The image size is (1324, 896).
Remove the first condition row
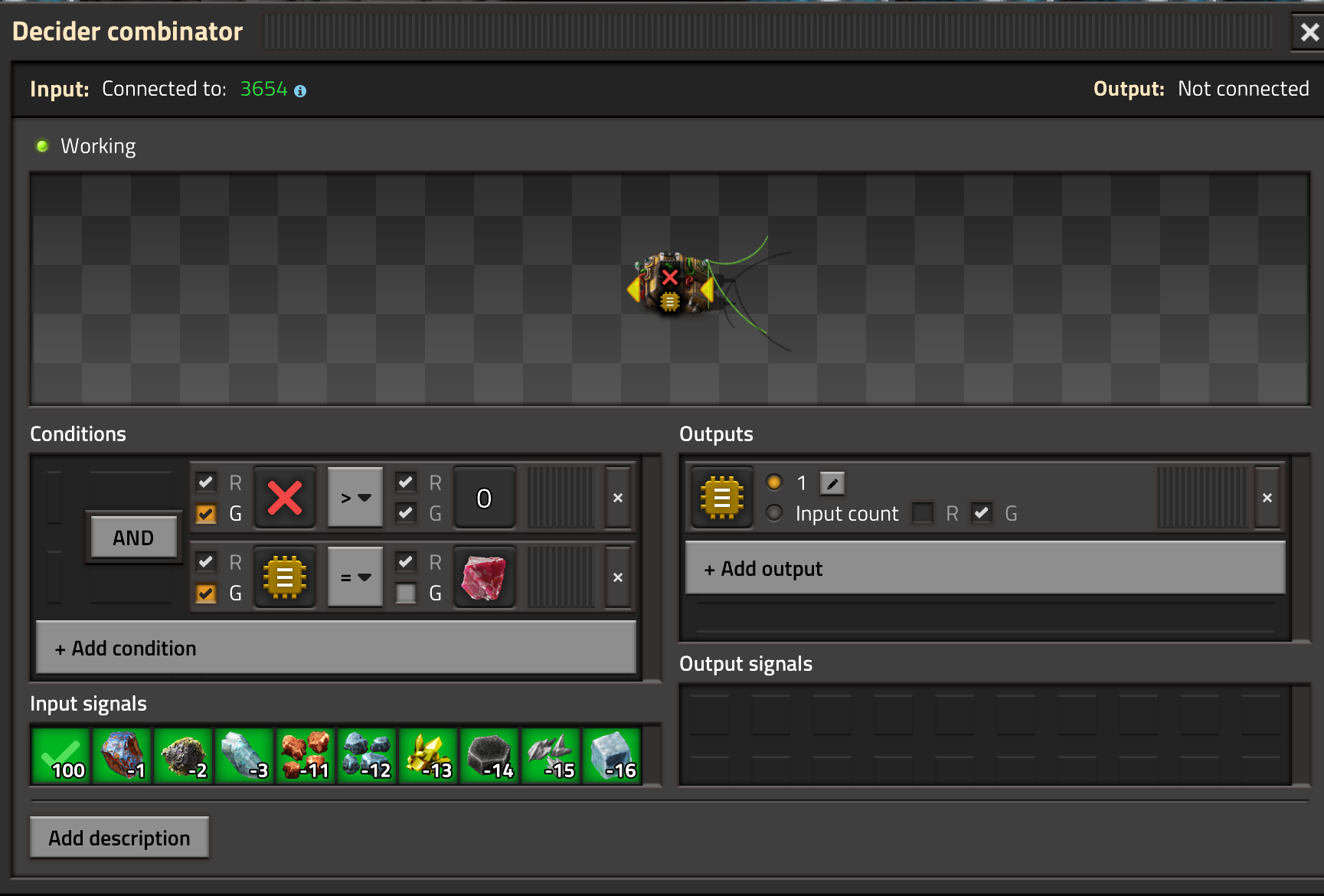pyautogui.click(x=618, y=498)
